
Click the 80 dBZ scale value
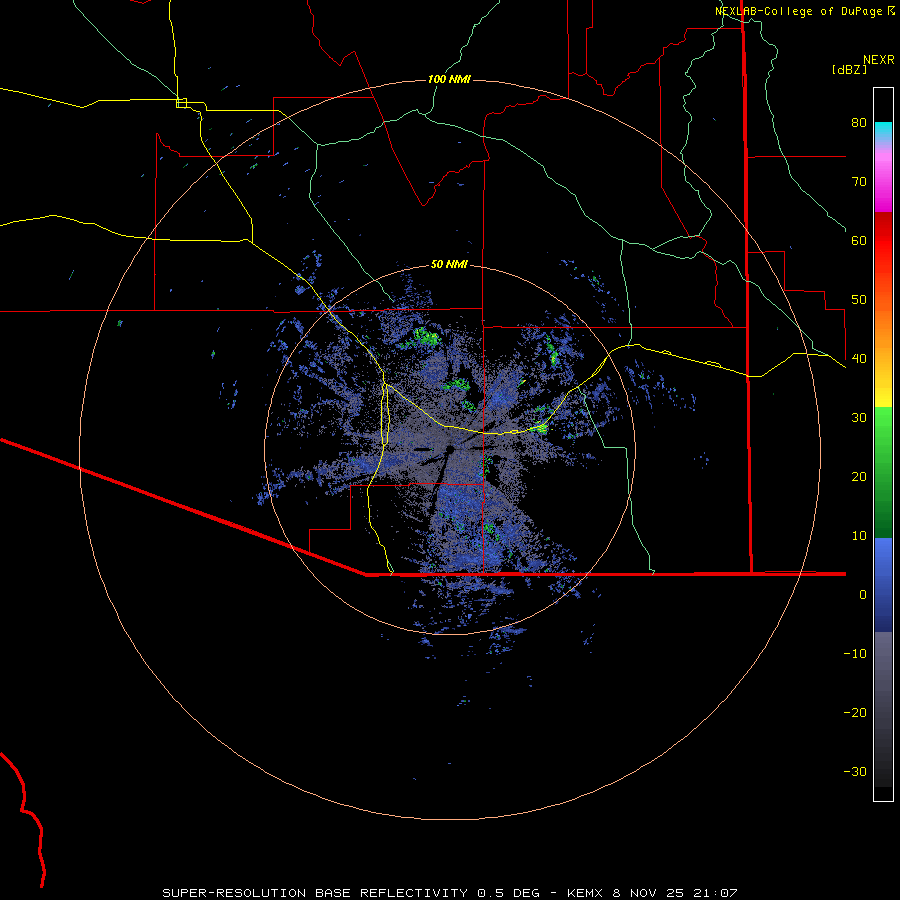point(859,123)
